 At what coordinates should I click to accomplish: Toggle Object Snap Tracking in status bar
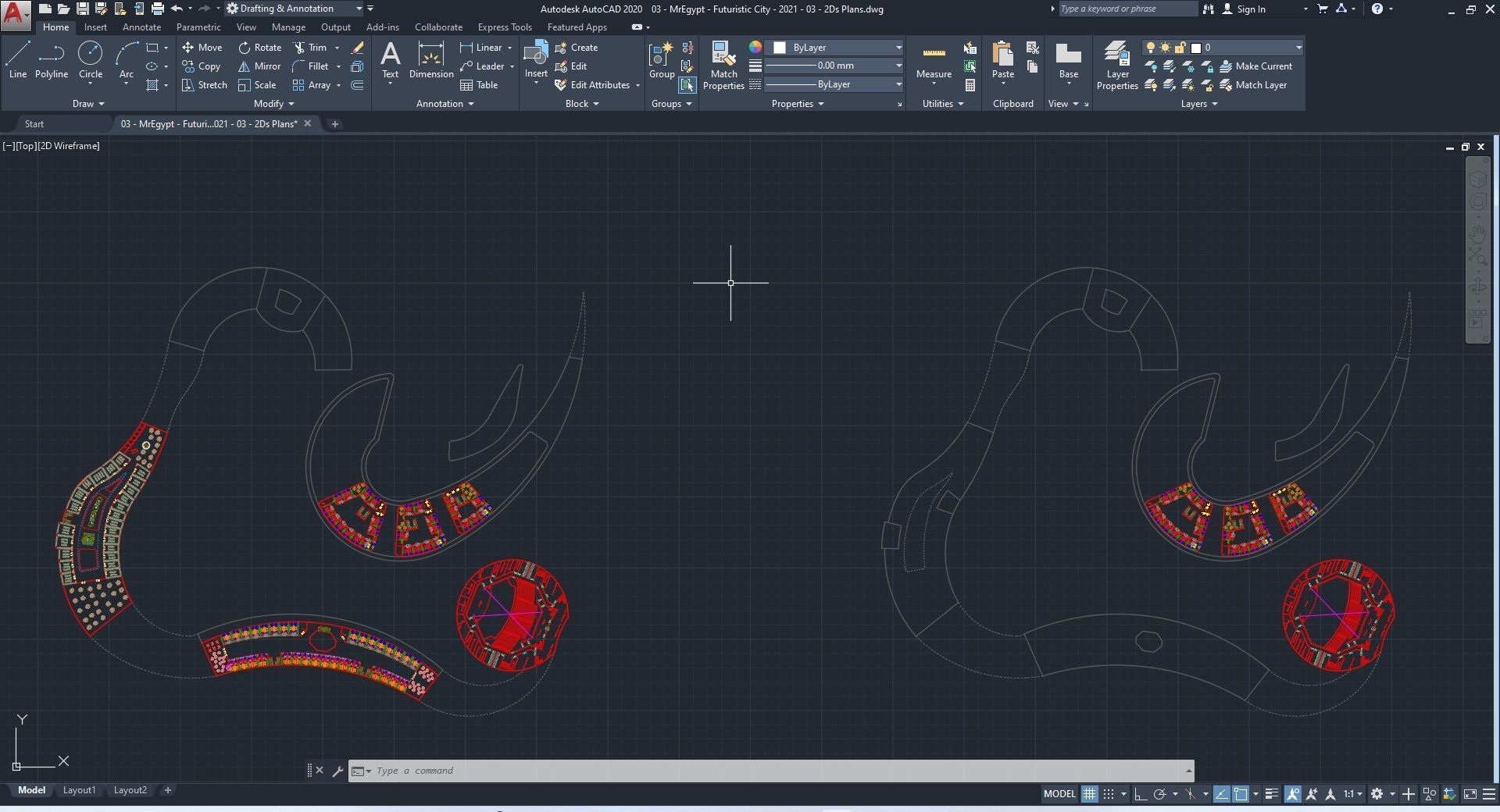tap(1221, 794)
